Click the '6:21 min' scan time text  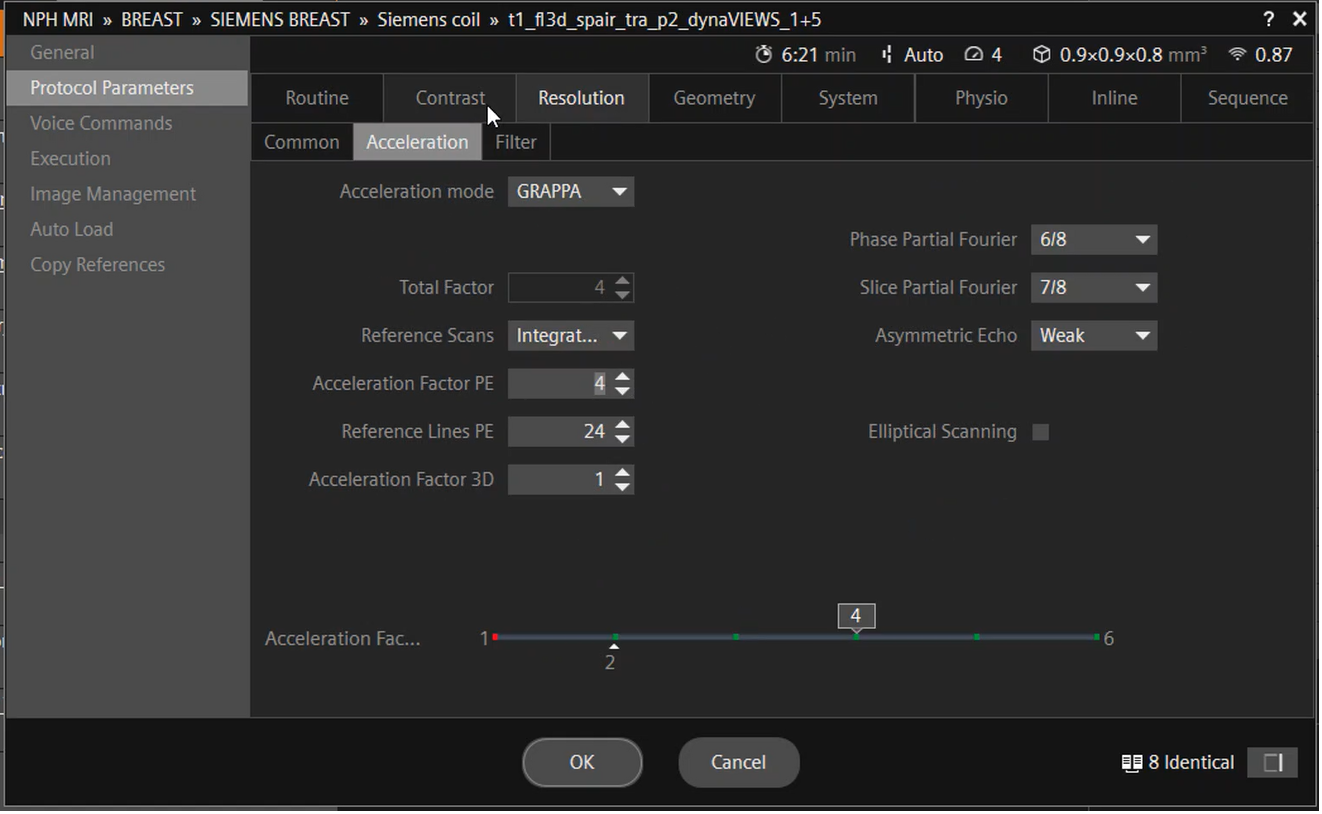[x=819, y=55]
